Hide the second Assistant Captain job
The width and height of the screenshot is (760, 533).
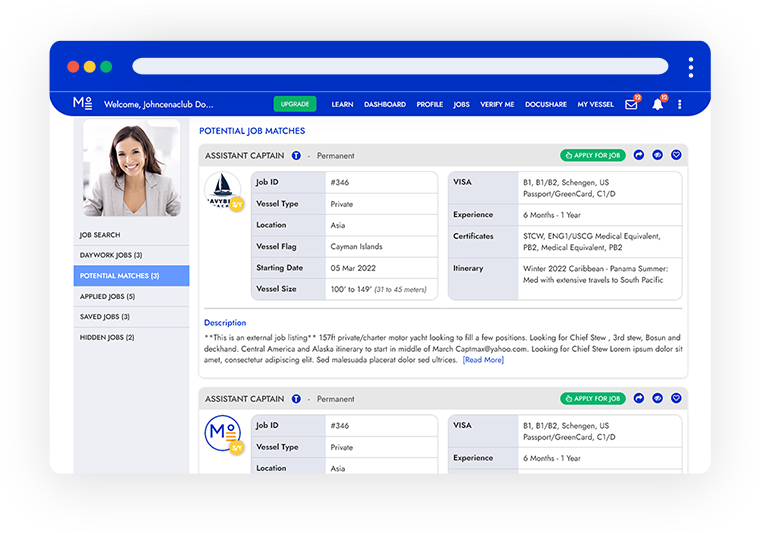point(657,398)
